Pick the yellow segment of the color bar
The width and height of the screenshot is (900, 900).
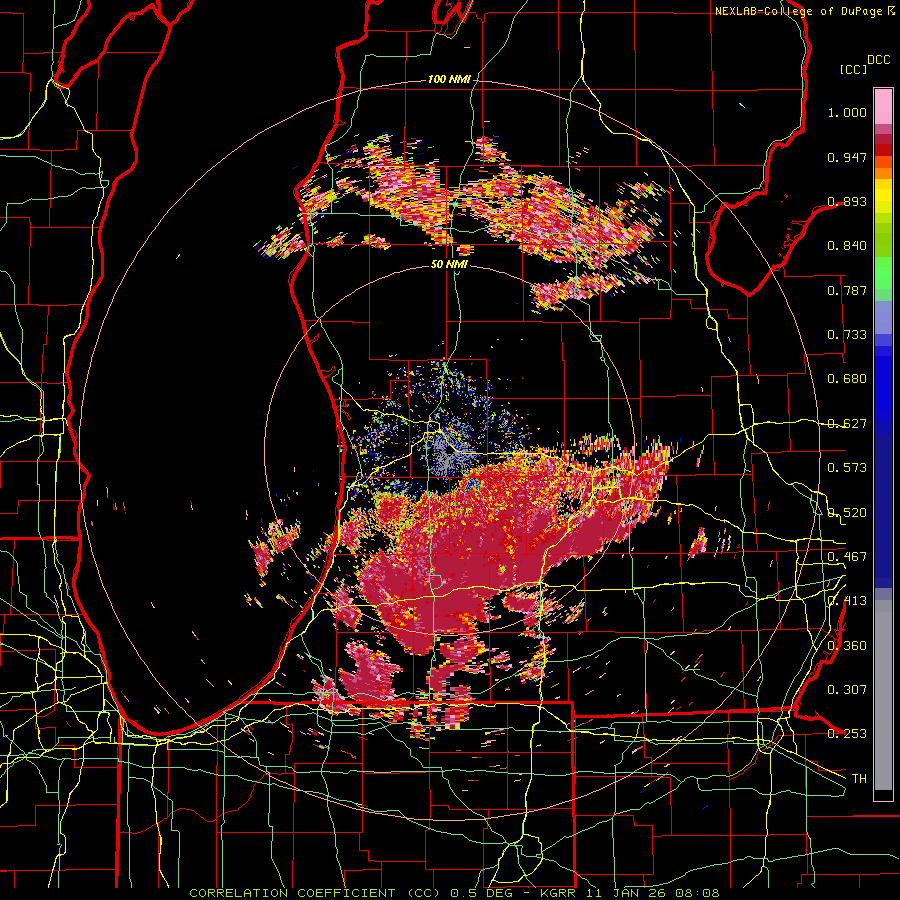[883, 196]
